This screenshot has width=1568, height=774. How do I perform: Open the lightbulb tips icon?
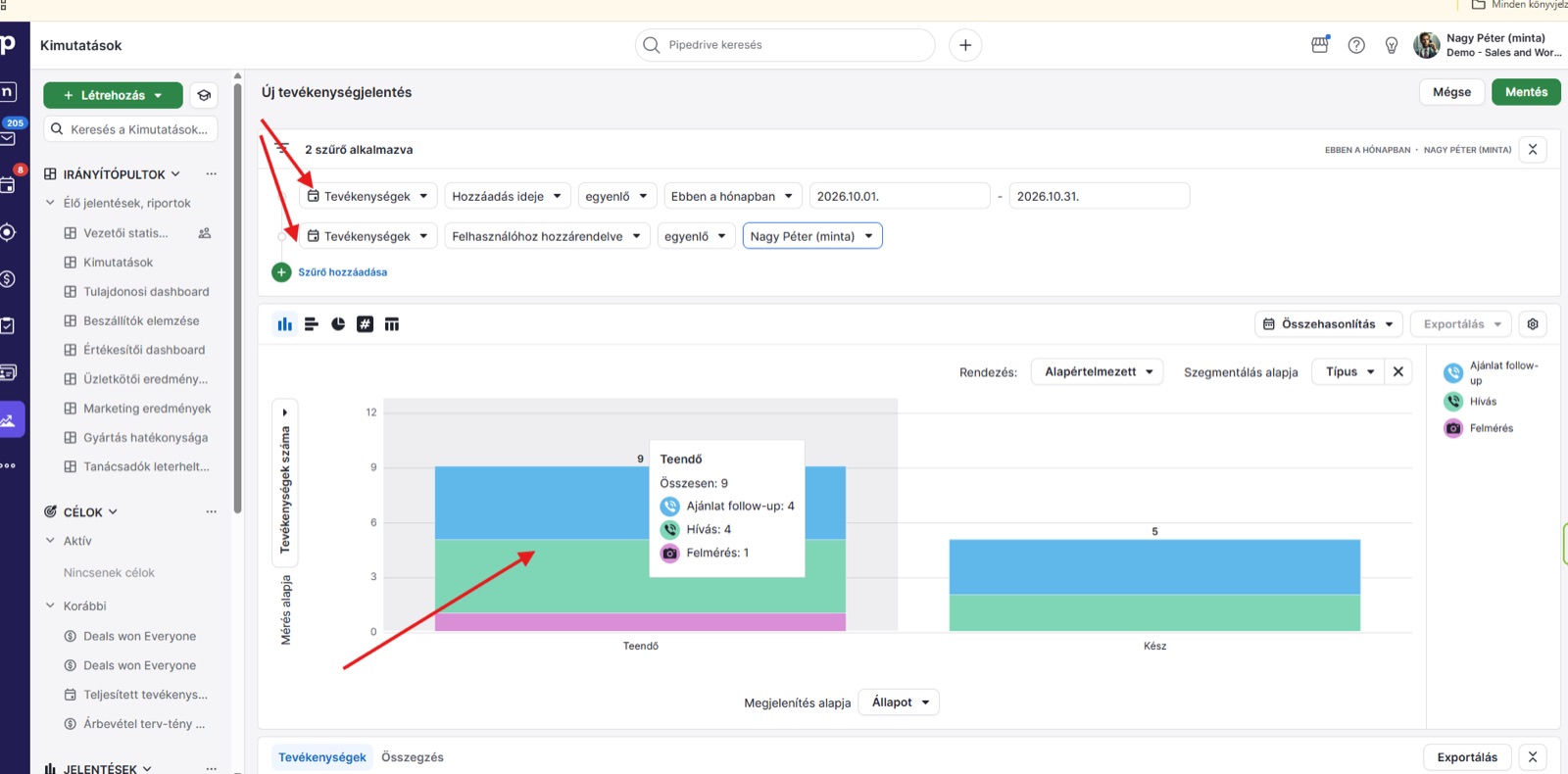(1392, 45)
